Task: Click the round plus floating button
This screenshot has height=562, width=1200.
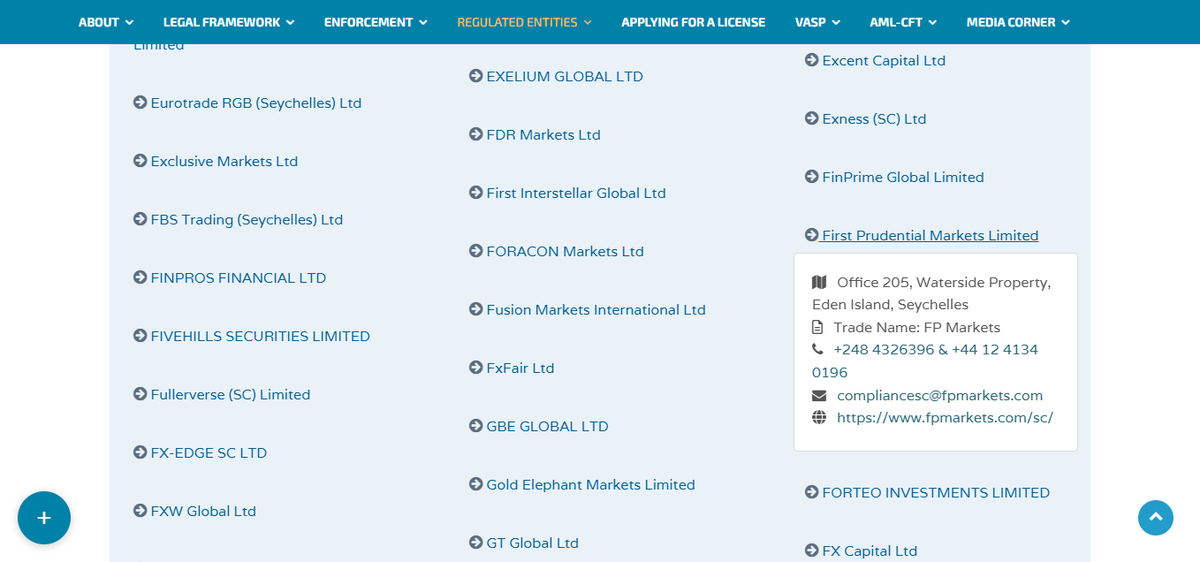Action: 44,518
